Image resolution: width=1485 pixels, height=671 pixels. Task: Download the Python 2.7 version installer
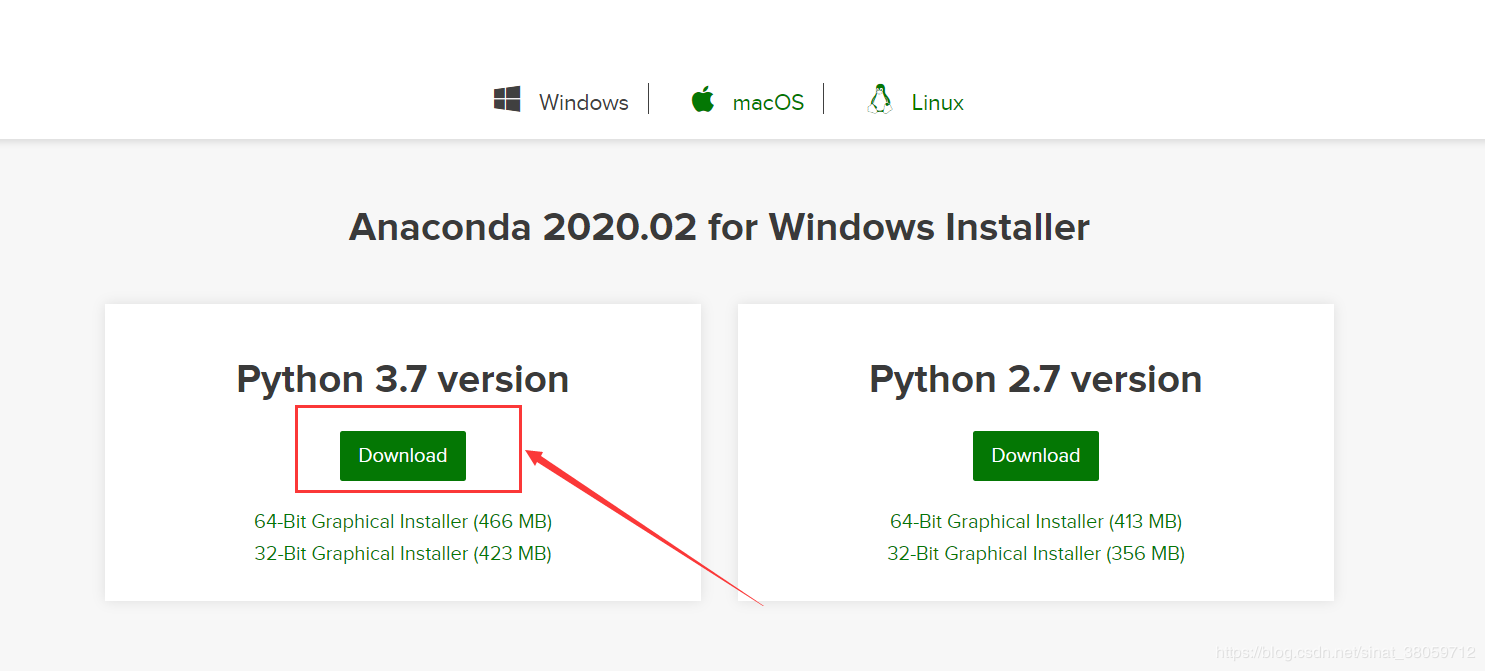[1035, 456]
